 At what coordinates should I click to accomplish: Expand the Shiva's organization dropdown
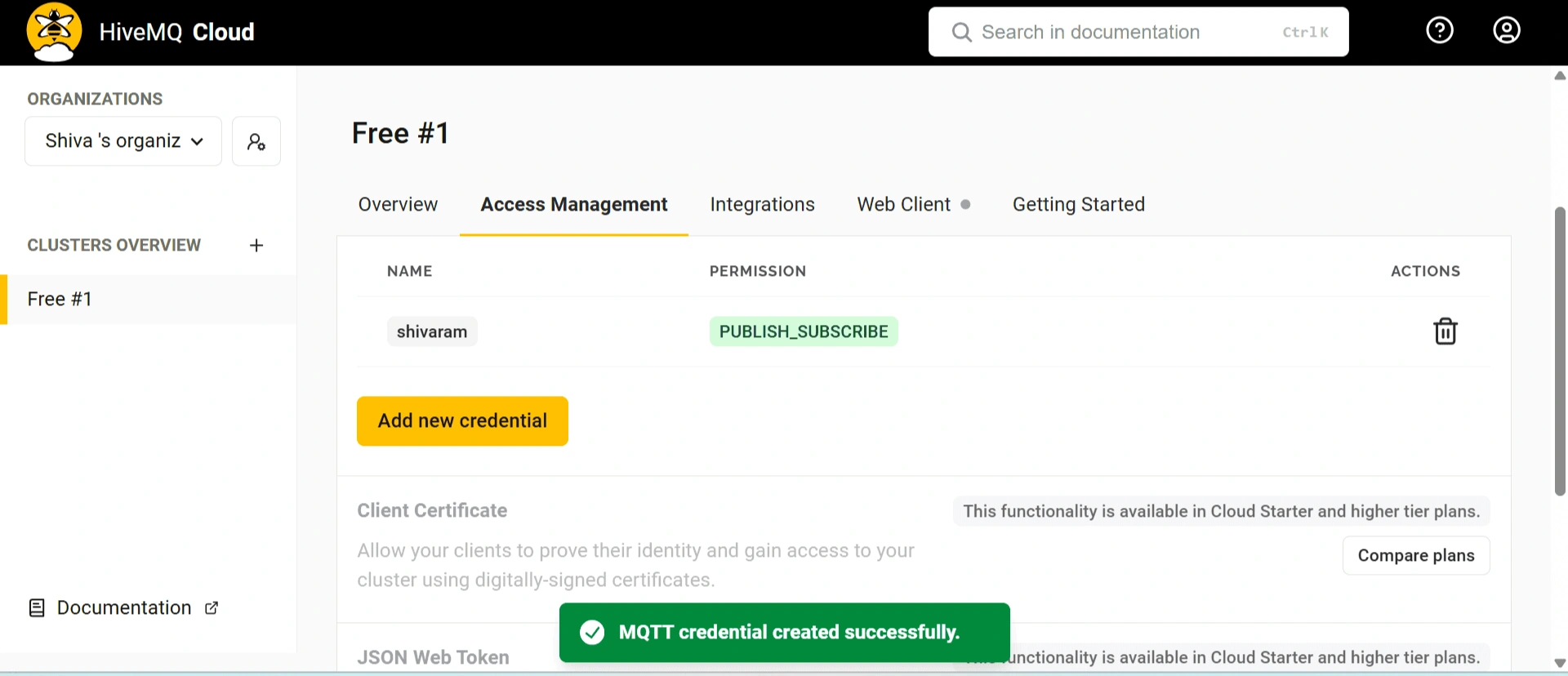point(123,141)
